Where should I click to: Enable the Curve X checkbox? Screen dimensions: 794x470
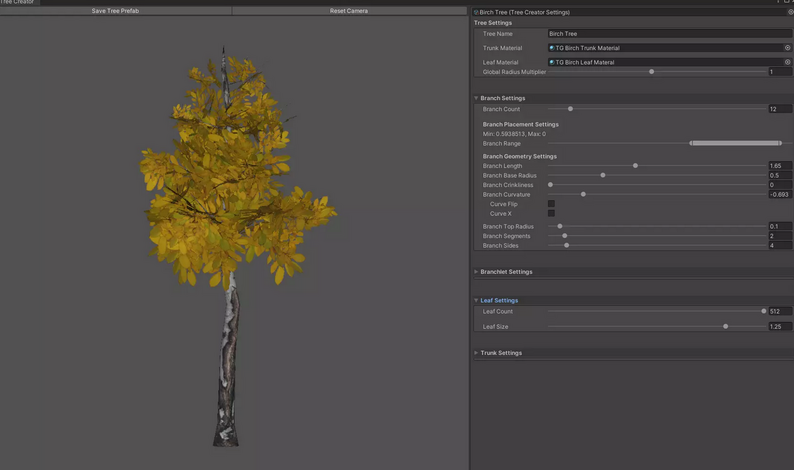[x=551, y=213]
